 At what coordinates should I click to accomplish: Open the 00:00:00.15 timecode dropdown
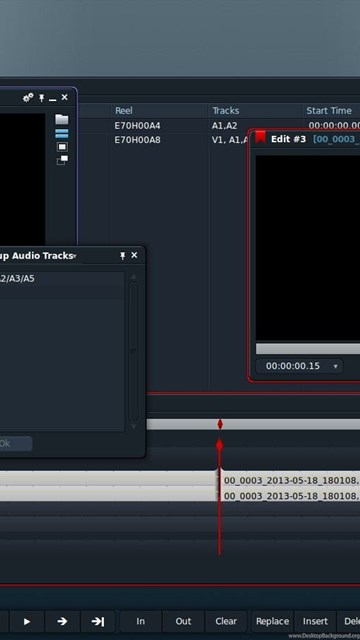pos(336,366)
